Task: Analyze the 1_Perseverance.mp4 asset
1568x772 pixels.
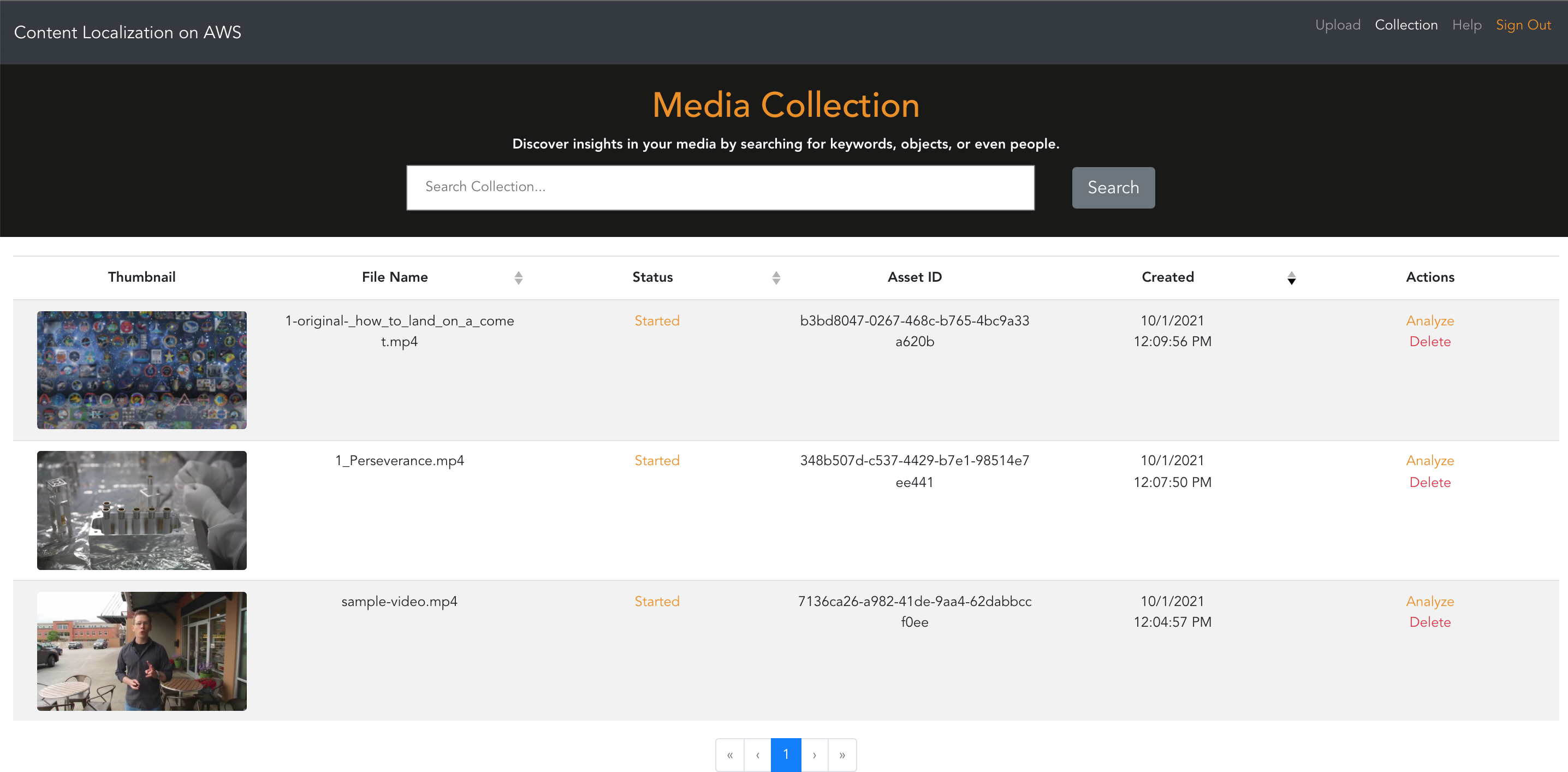Action: [1429, 460]
